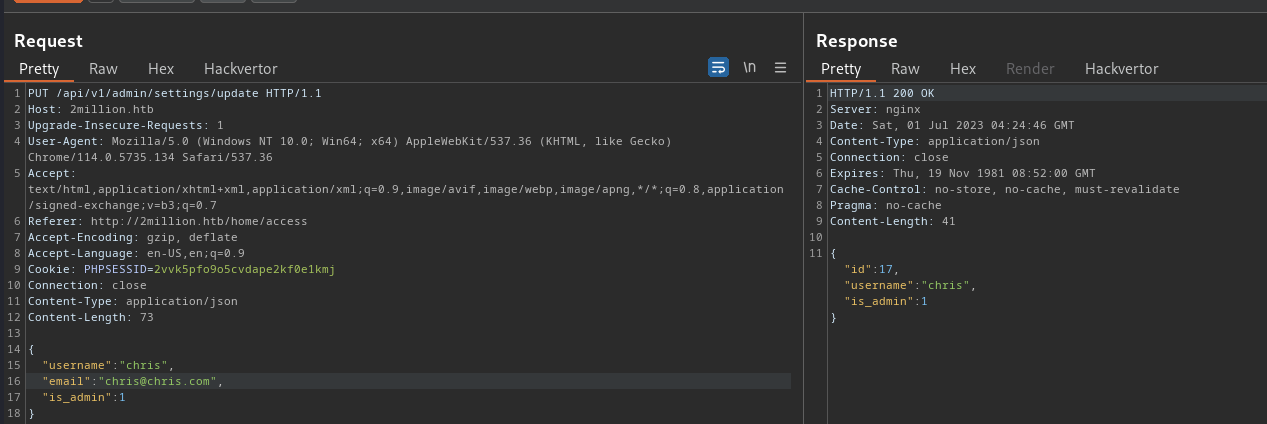Viewport: 1267px width, 424px height.
Task: Click the request "is_admin":1 JSON line
Action: (84, 397)
